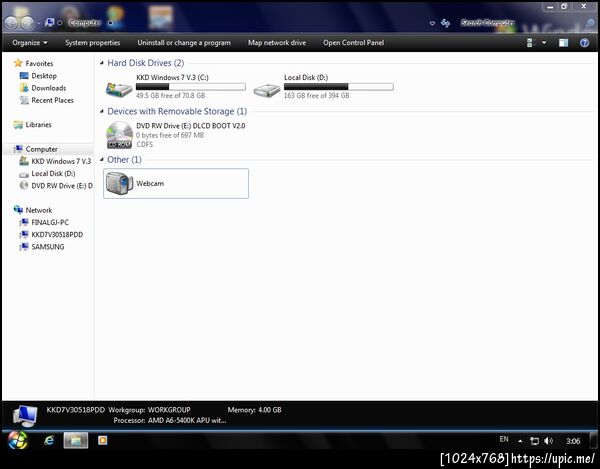This screenshot has height=469, width=600.
Task: Open the Local Disk (D:) drive icon
Action: point(267,90)
